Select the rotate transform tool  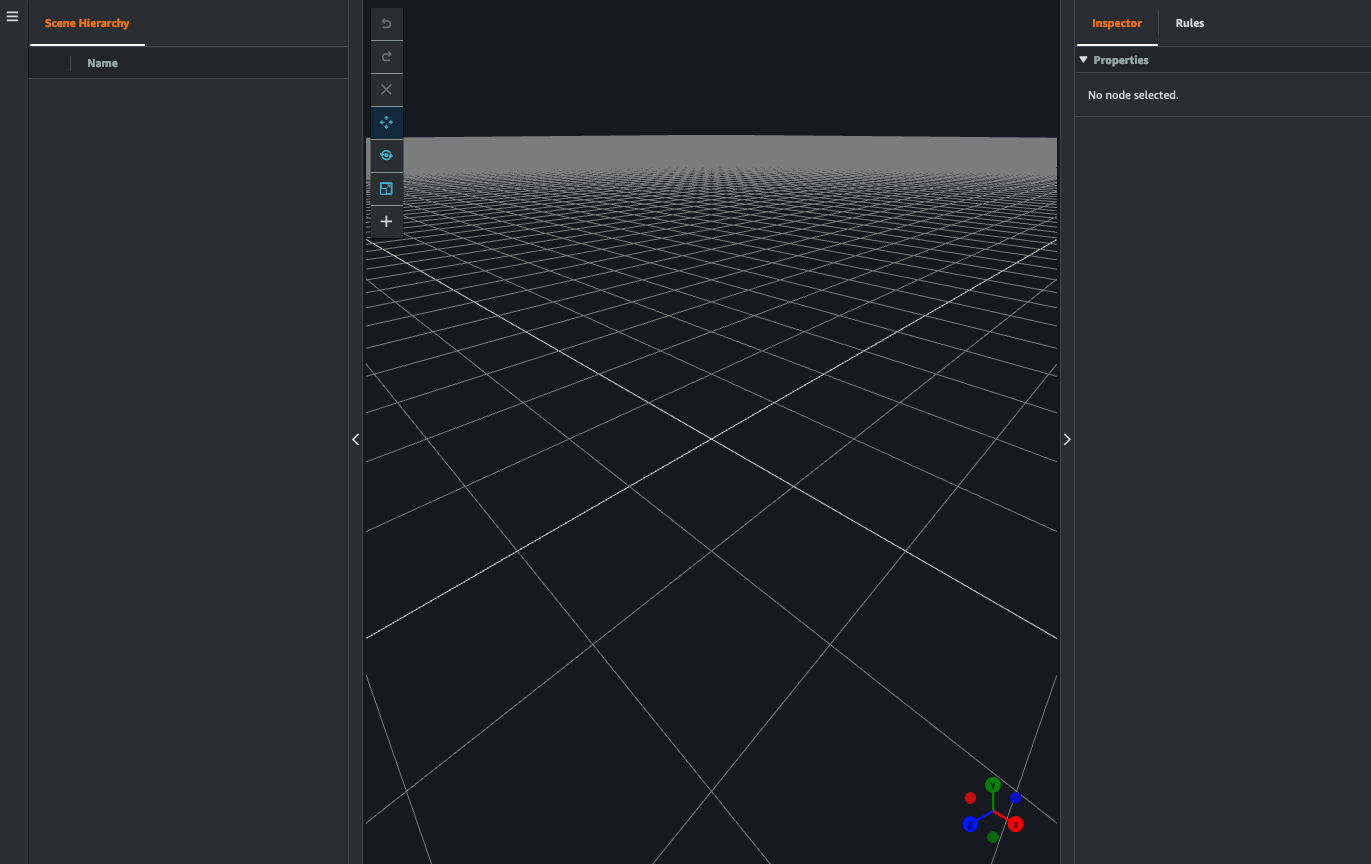(386, 156)
